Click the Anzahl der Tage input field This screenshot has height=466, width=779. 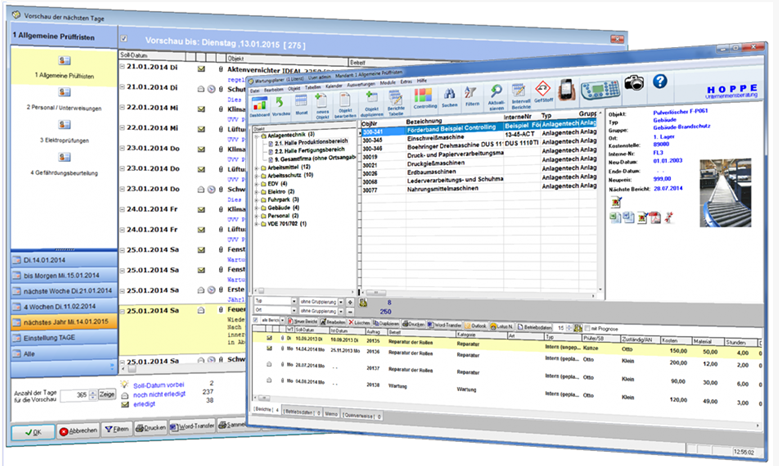tap(74, 395)
